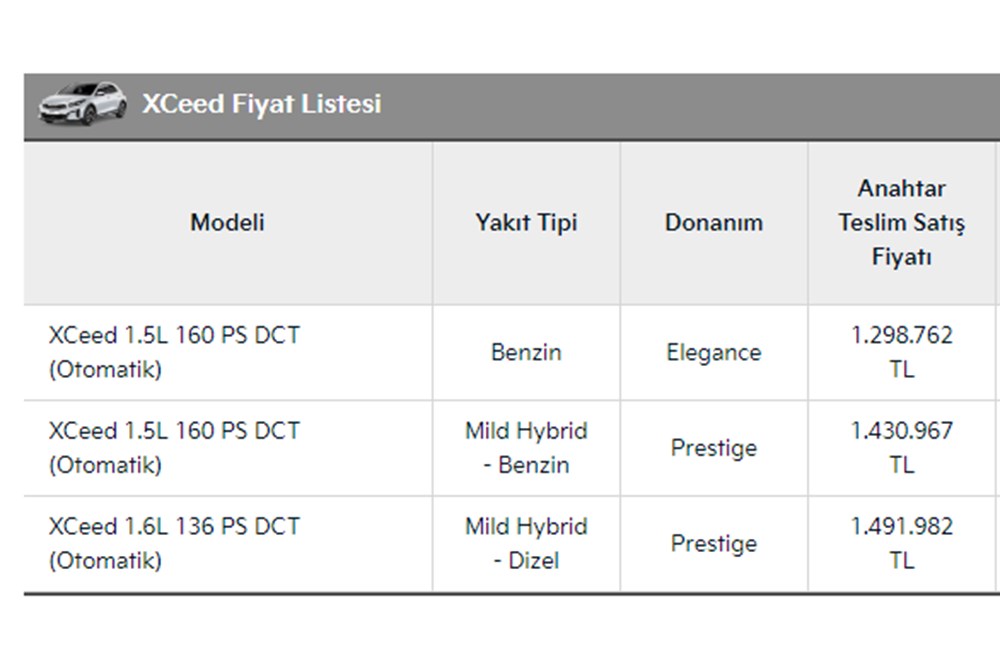
Task: Click the Elegance trim cell
Action: pyautogui.click(x=713, y=352)
